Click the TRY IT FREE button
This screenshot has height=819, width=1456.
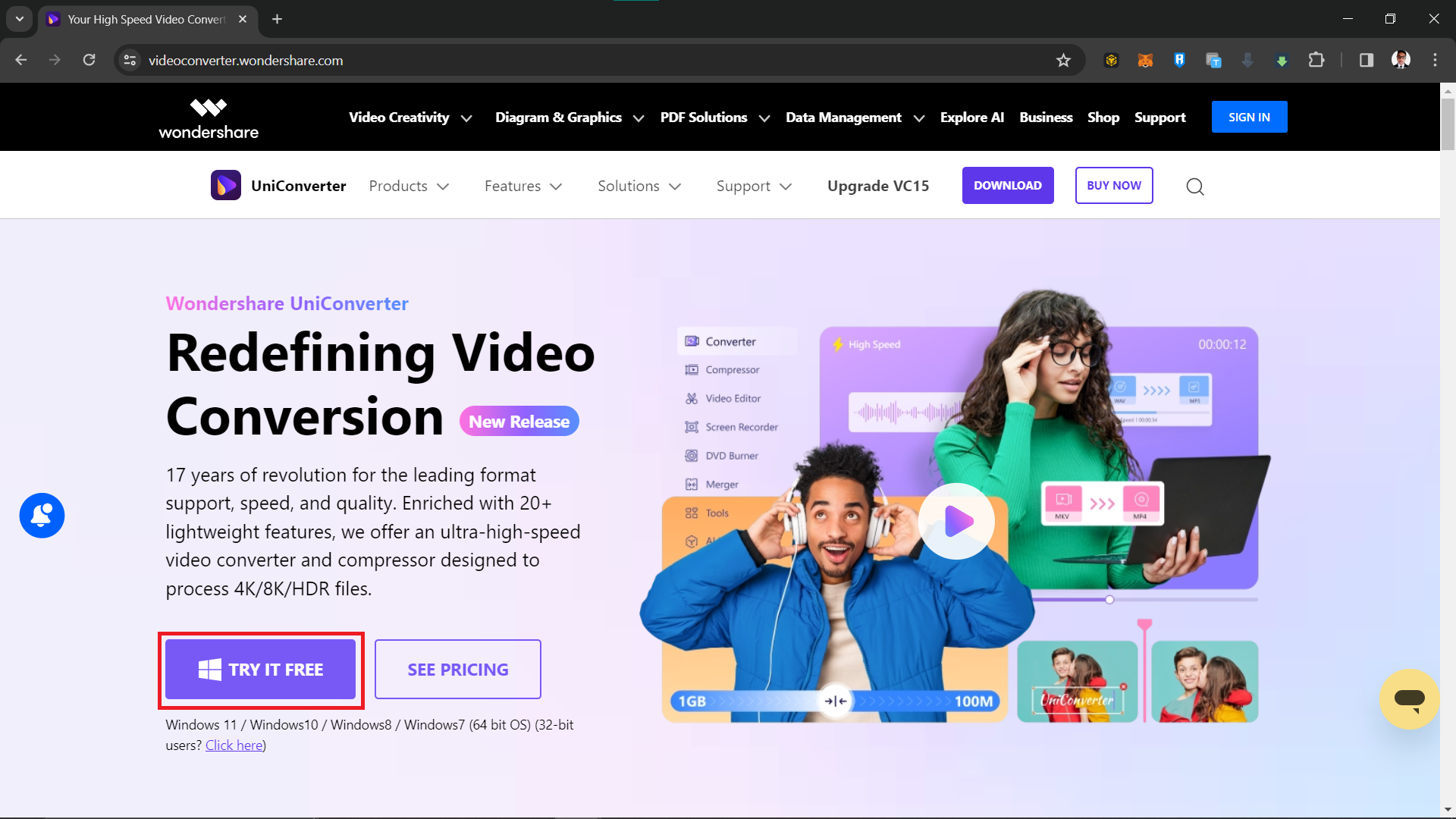tap(261, 669)
